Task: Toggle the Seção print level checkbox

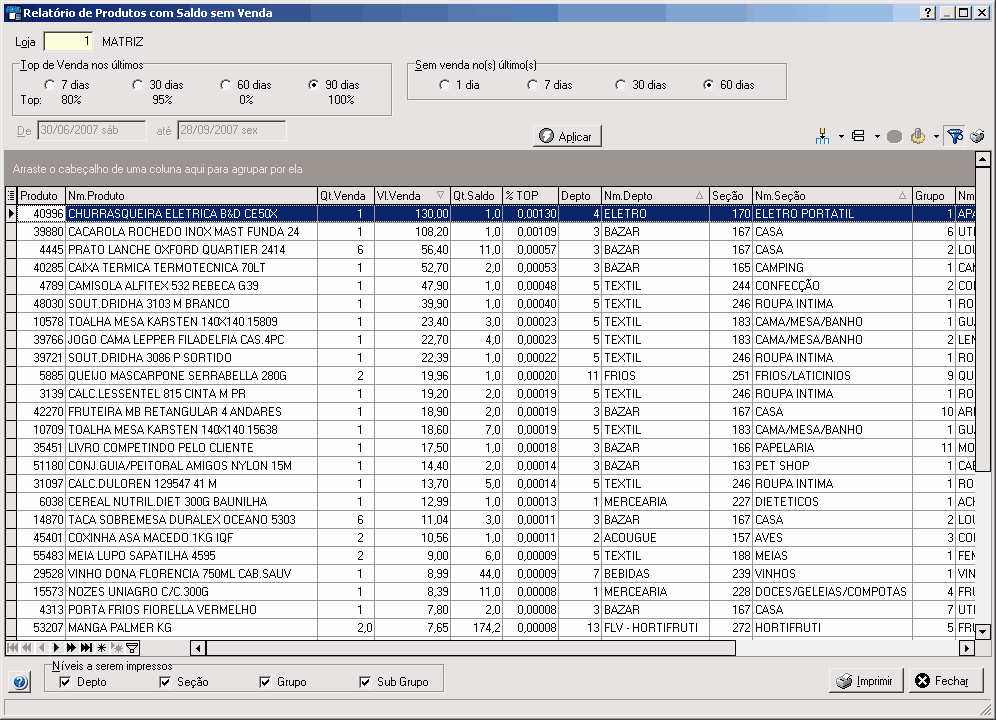Action: coord(165,682)
